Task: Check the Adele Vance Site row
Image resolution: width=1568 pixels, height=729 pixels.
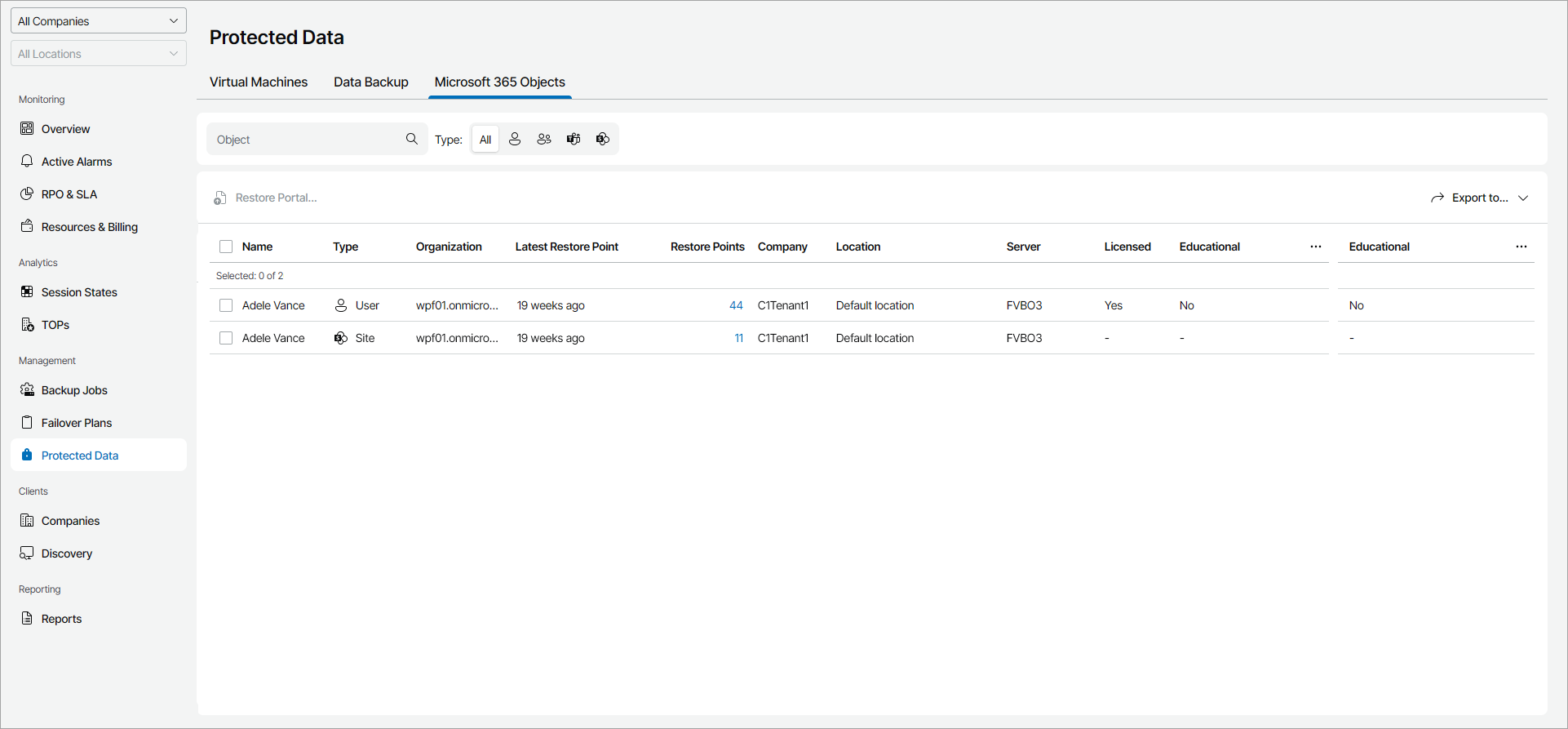Action: 226,338
